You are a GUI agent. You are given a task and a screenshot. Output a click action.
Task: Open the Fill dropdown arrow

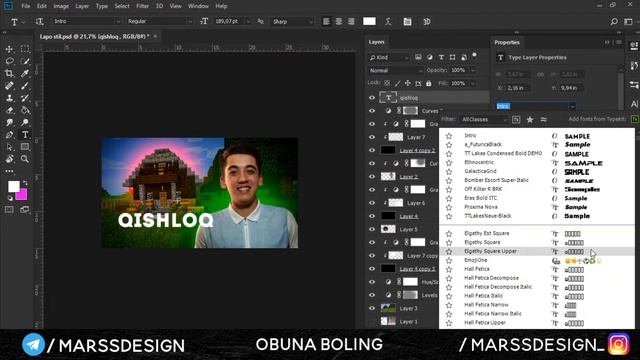473,83
